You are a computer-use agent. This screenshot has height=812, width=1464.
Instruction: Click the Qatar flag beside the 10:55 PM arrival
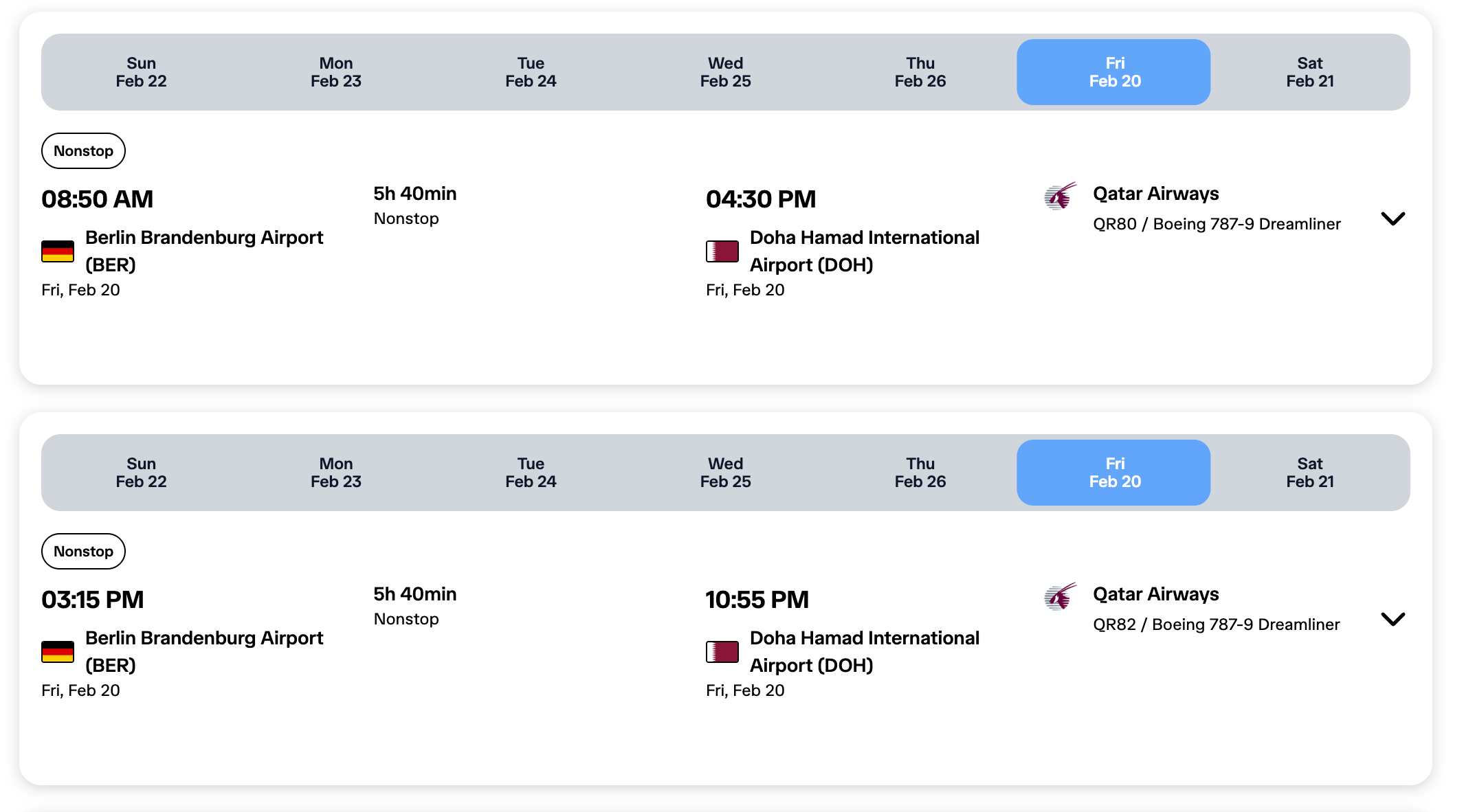pos(722,652)
